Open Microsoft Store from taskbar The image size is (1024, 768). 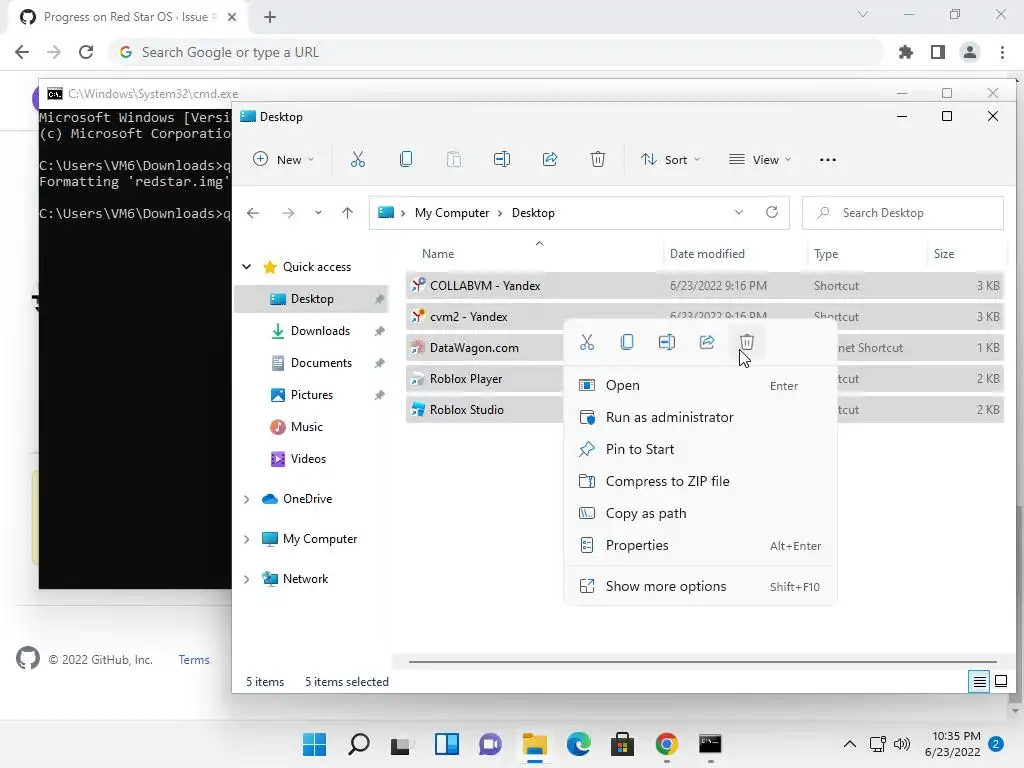coord(622,744)
